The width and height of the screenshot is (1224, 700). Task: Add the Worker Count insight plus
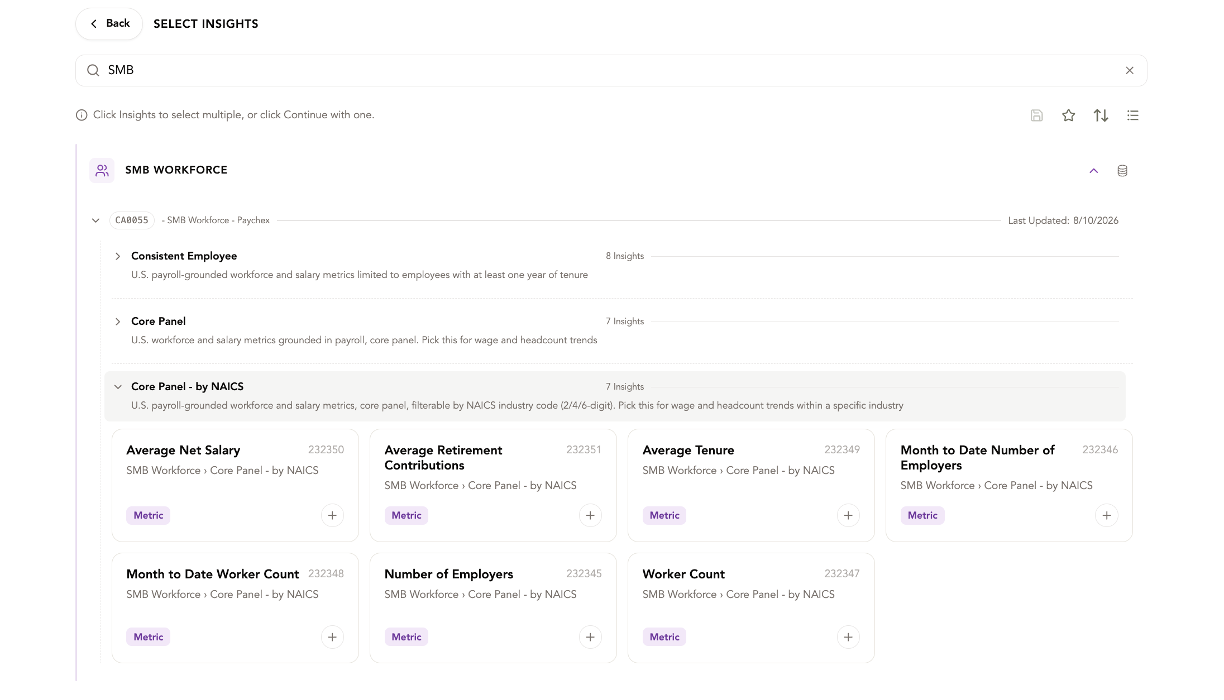point(848,636)
